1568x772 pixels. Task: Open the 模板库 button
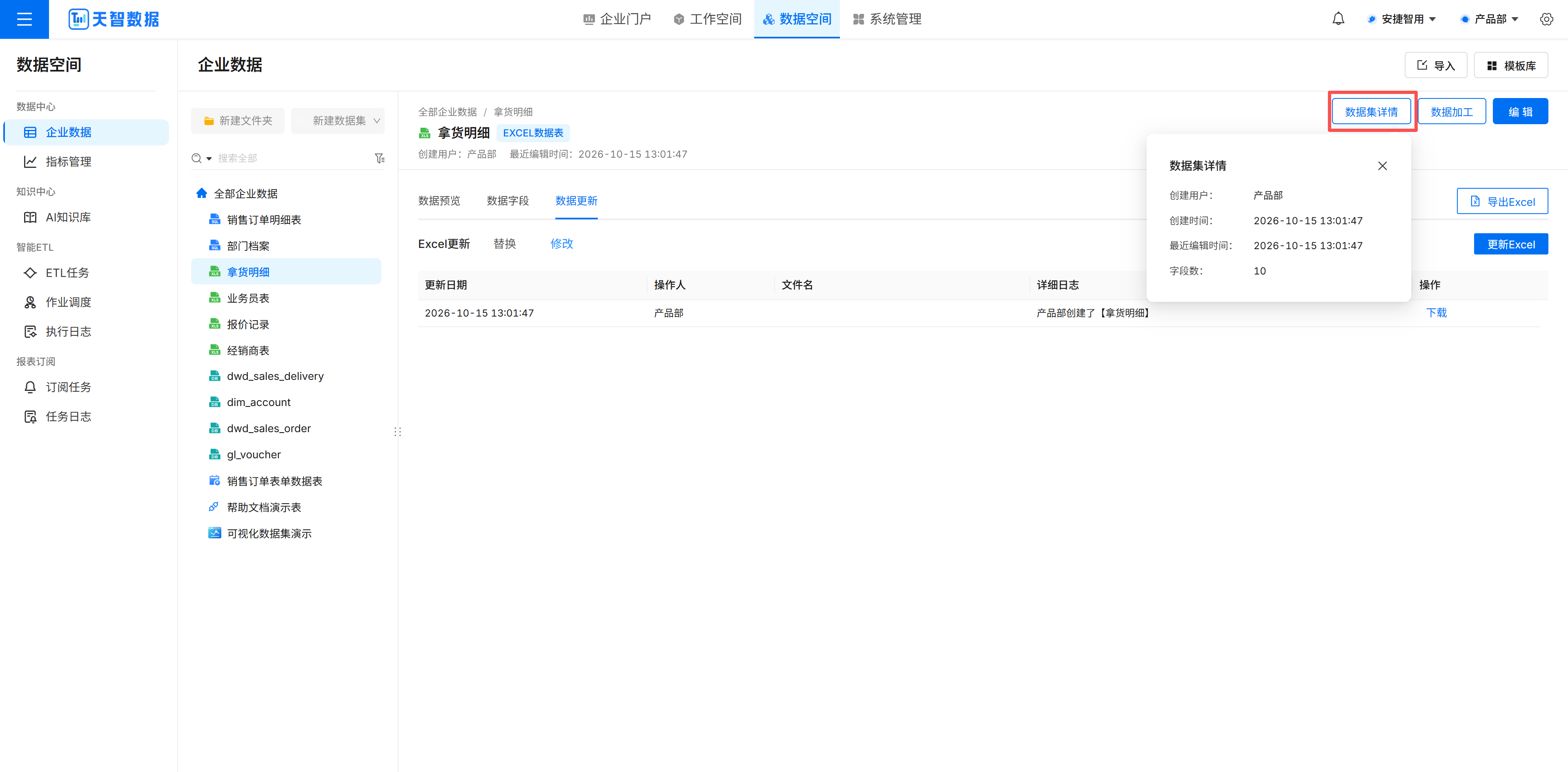coord(1511,65)
